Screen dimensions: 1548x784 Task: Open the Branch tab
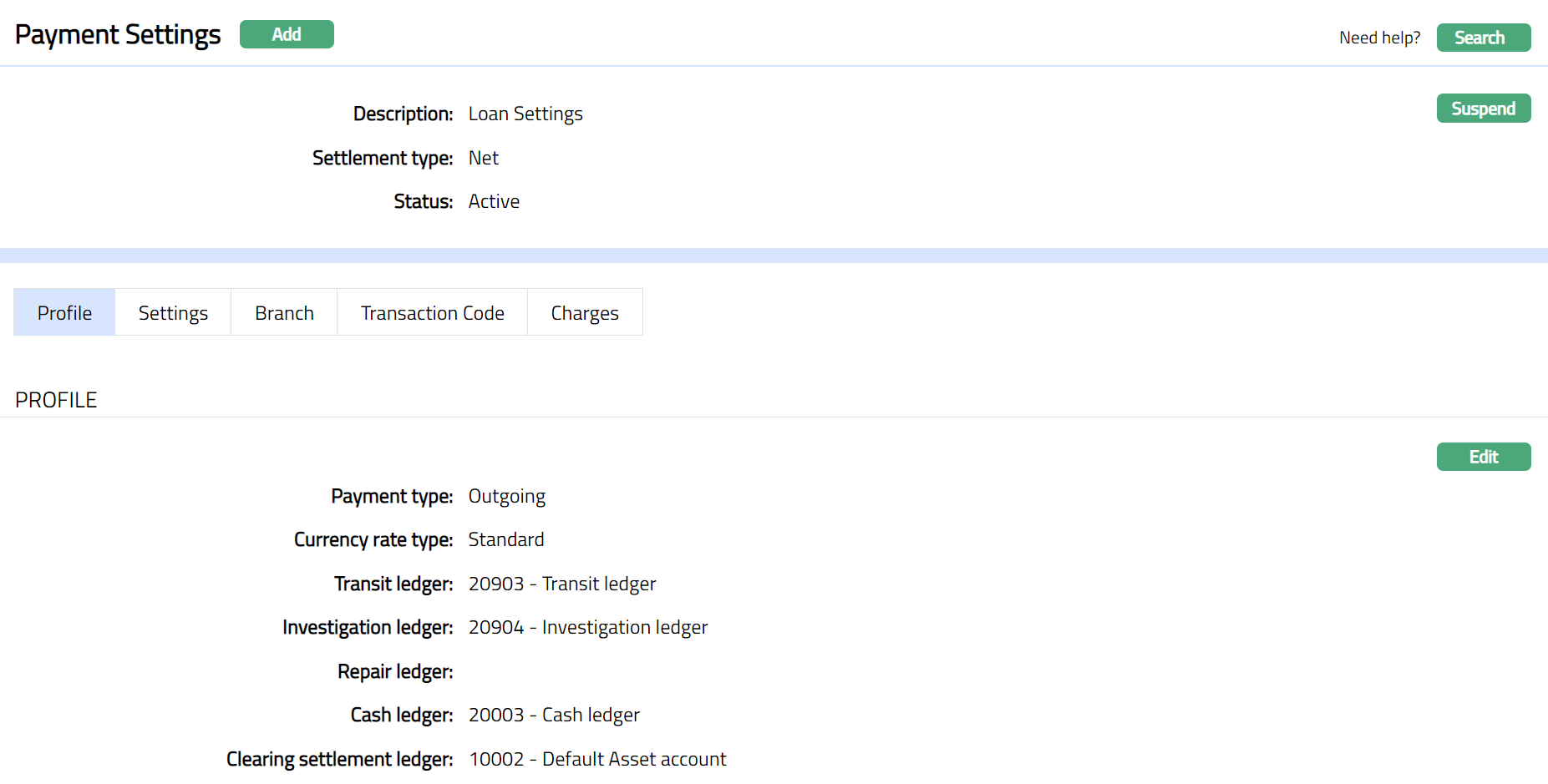(284, 313)
